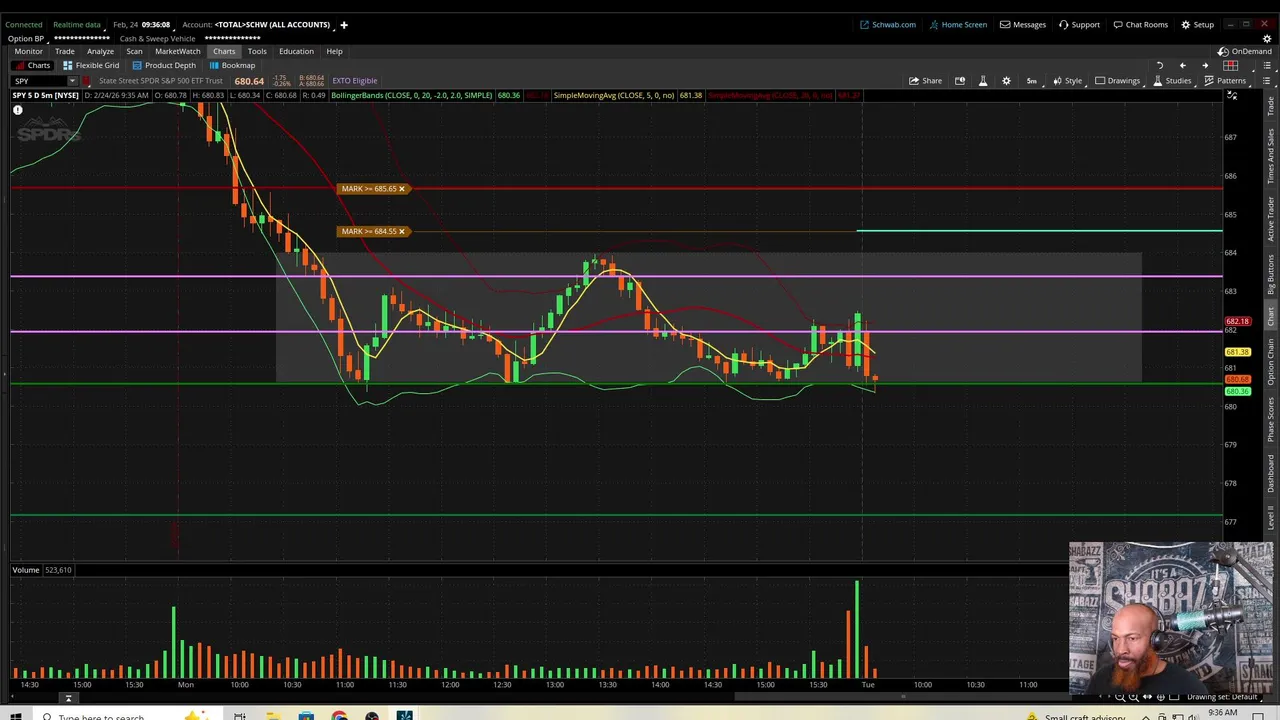Open File Explorer from the taskbar

[272, 716]
